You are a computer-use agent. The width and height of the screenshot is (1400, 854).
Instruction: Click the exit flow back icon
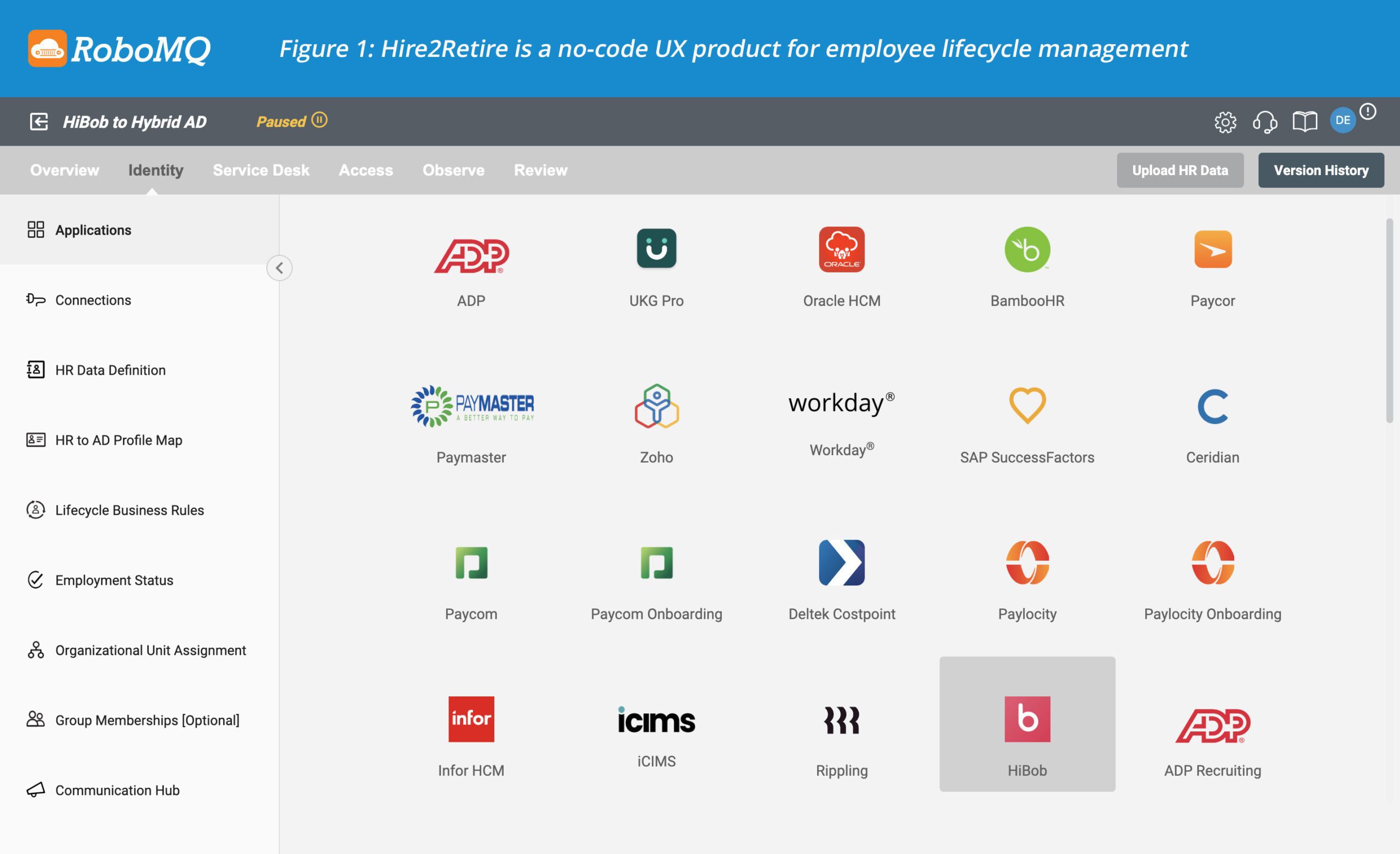[39, 121]
